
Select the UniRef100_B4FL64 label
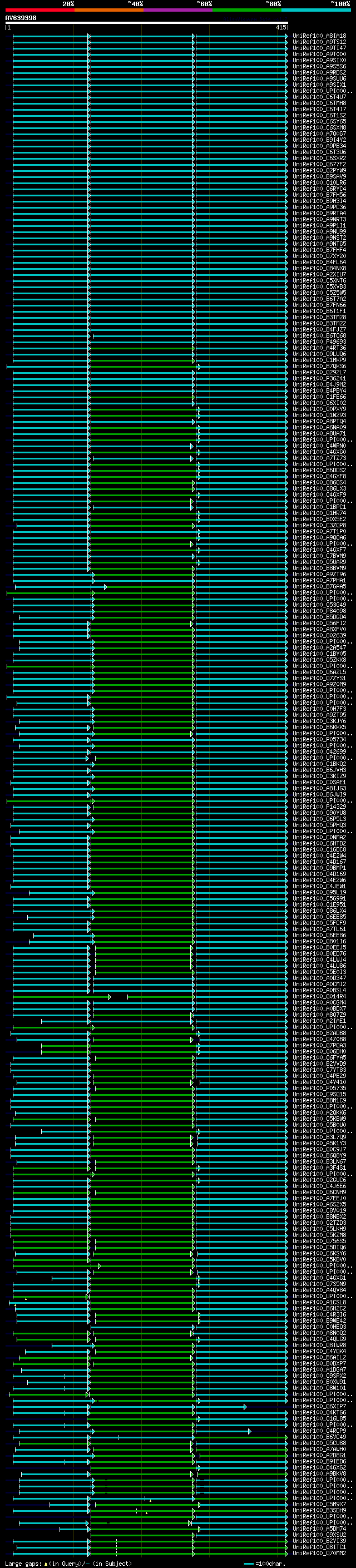click(319, 262)
